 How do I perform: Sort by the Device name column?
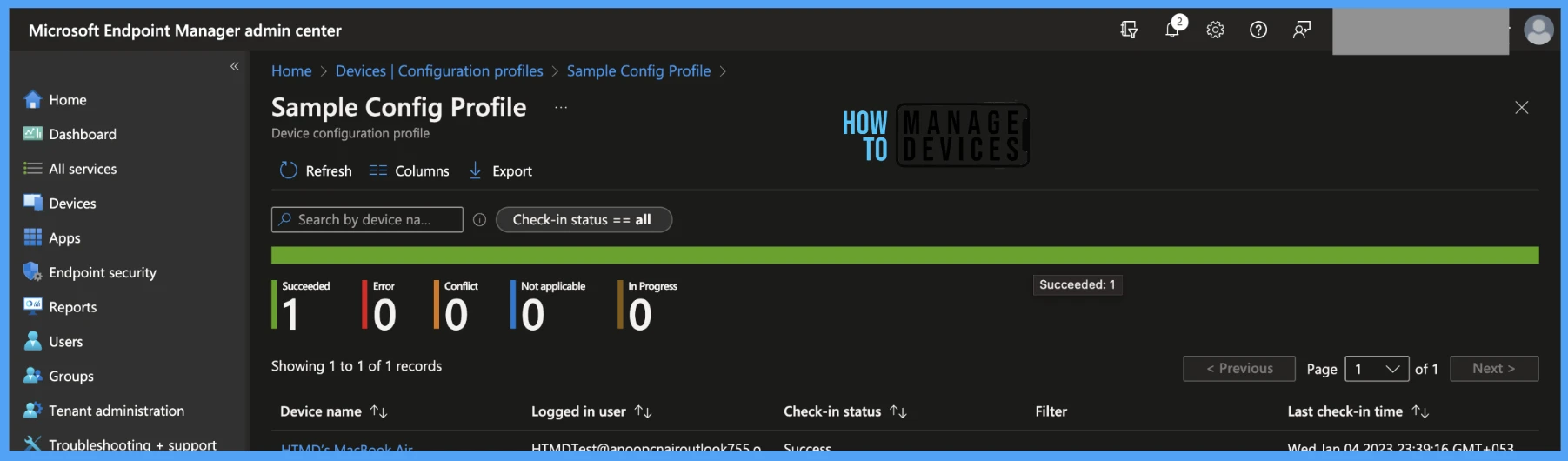334,411
